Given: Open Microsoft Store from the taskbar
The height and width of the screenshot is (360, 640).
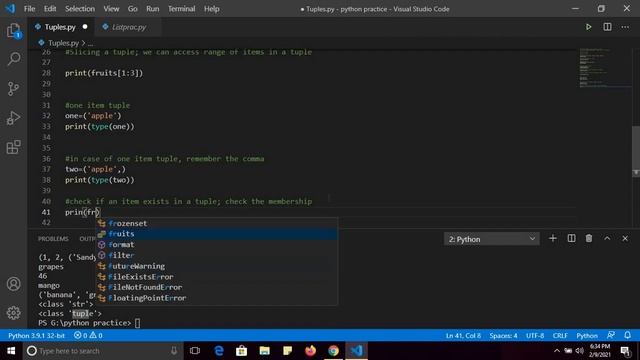Looking at the screenshot, I should point(242,351).
